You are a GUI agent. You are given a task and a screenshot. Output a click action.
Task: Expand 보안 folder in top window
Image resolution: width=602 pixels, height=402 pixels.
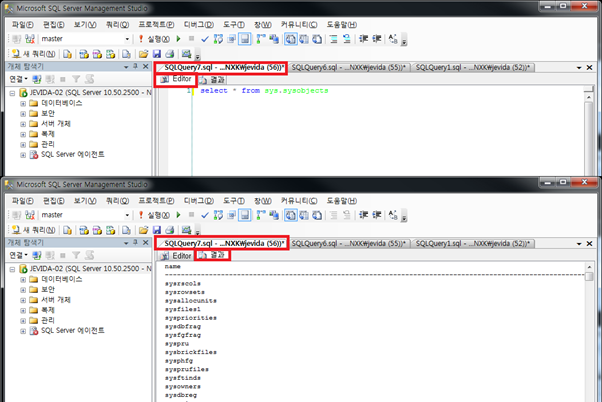click(x=23, y=114)
